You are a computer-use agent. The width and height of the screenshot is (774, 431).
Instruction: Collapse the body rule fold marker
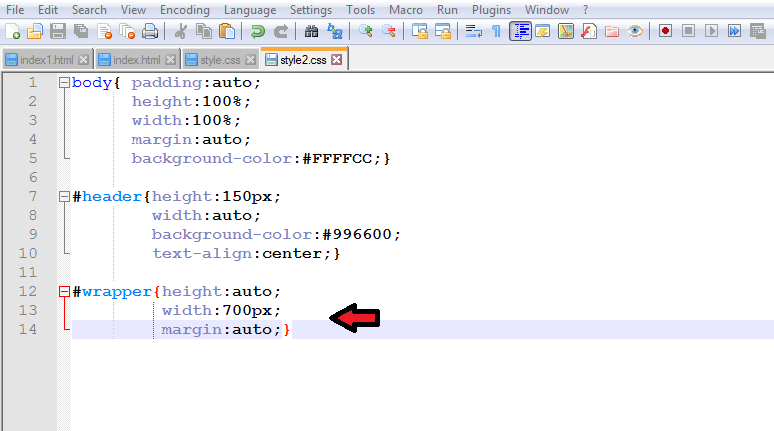64,82
